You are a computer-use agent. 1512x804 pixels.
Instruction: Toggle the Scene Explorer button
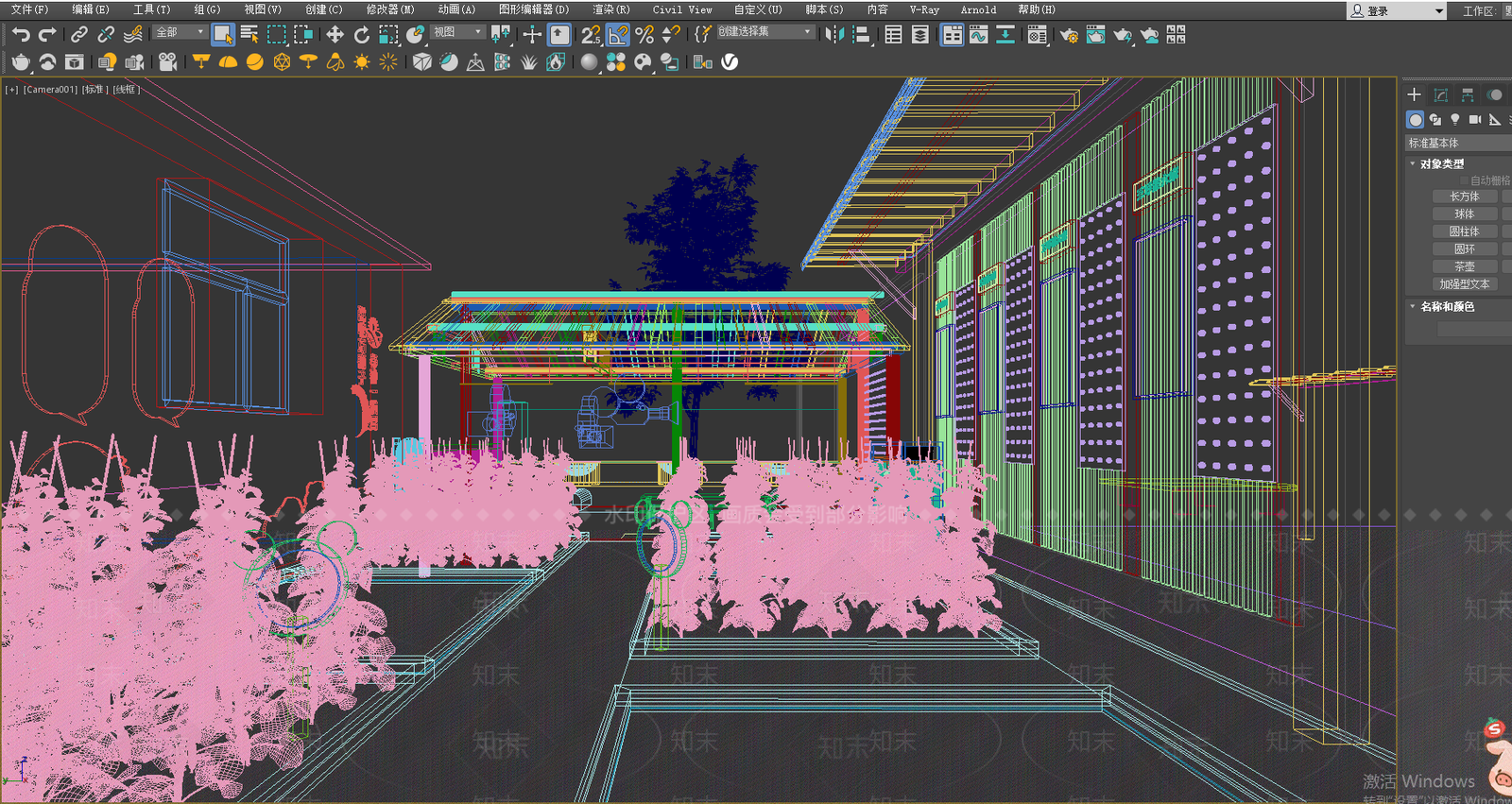[893, 35]
